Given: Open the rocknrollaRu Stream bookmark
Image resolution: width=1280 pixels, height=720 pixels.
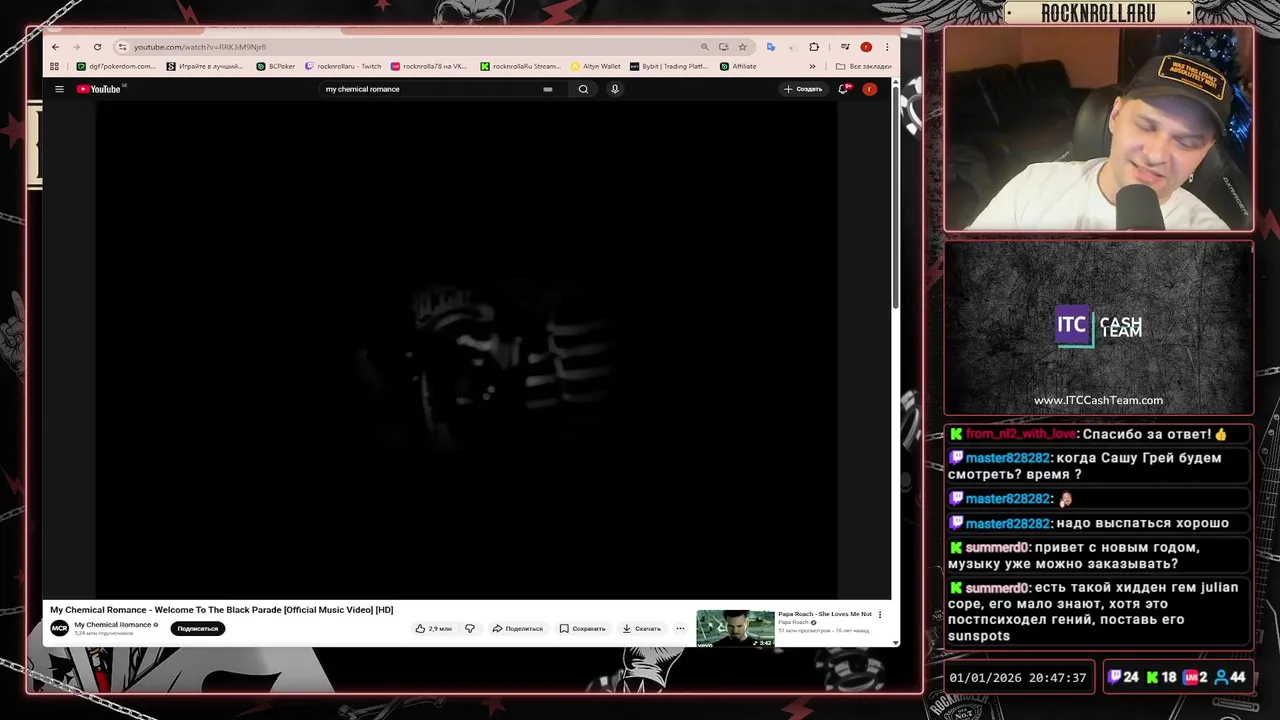Looking at the screenshot, I should (520, 66).
